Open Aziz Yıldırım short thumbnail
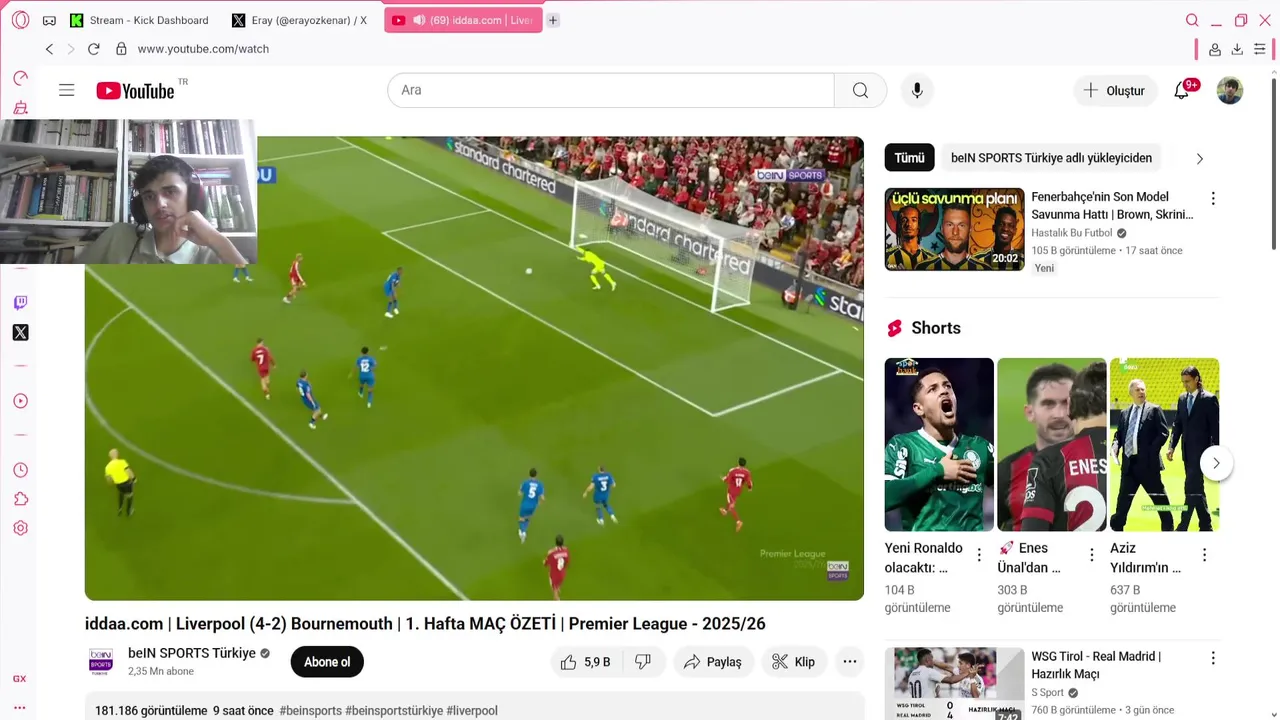The image size is (1280, 720). pos(1164,444)
